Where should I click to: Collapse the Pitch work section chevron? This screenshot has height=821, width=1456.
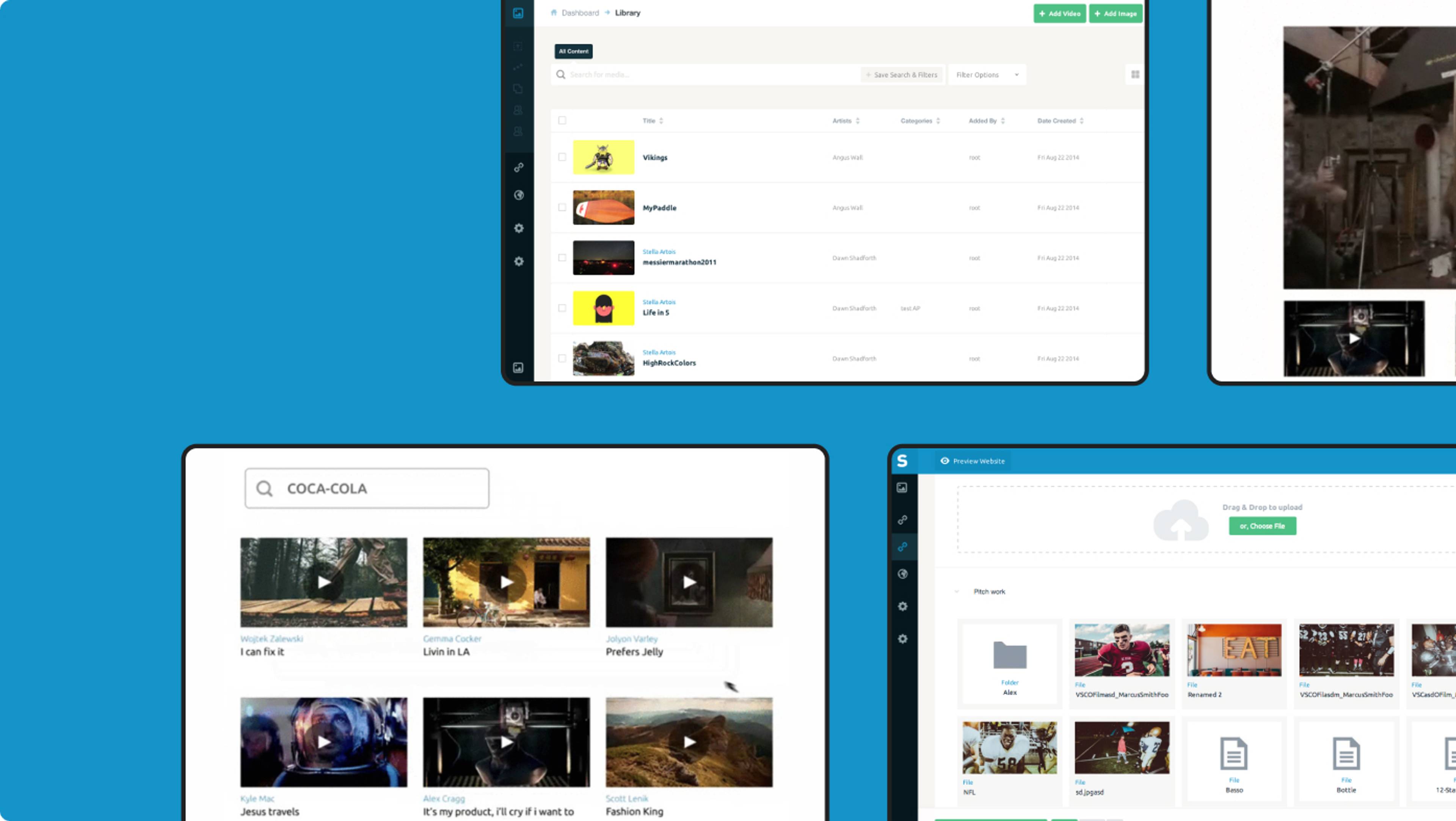coord(956,592)
